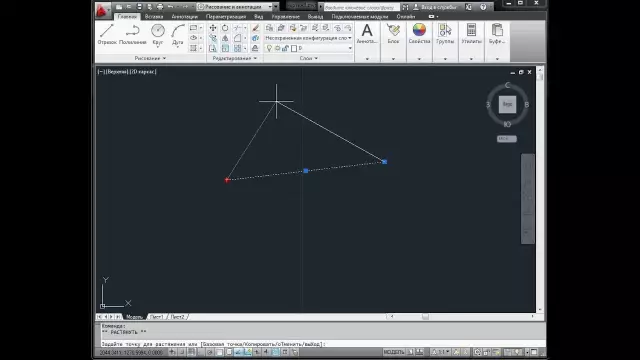Viewport: 640px width, 360px height.
Task: Switch to the Вставка ribbon tab
Action: pyautogui.click(x=154, y=17)
